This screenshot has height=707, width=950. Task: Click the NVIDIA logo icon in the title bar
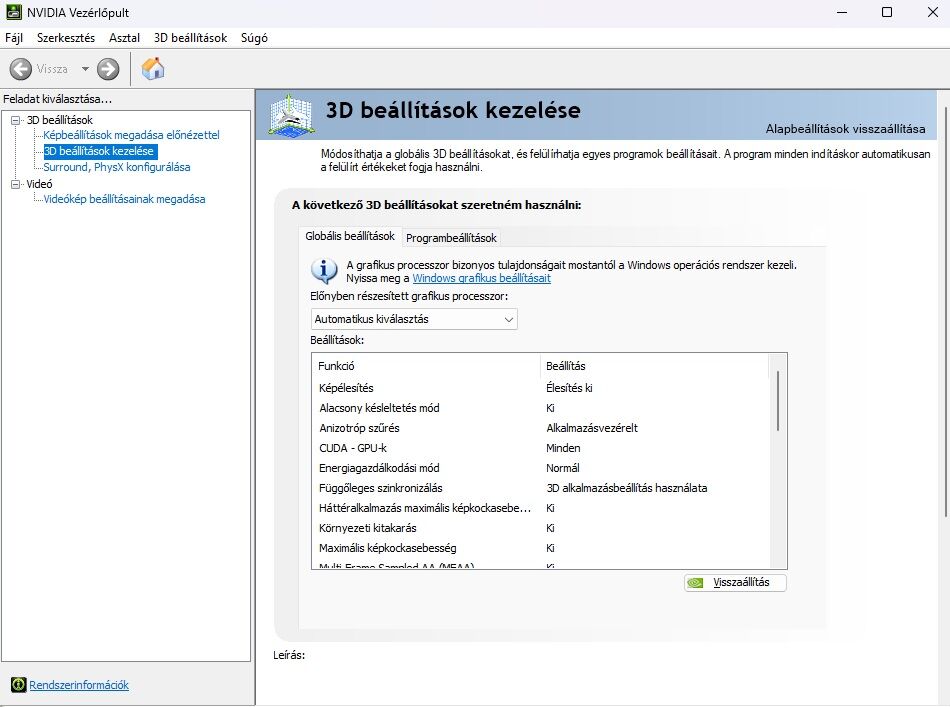pos(13,12)
